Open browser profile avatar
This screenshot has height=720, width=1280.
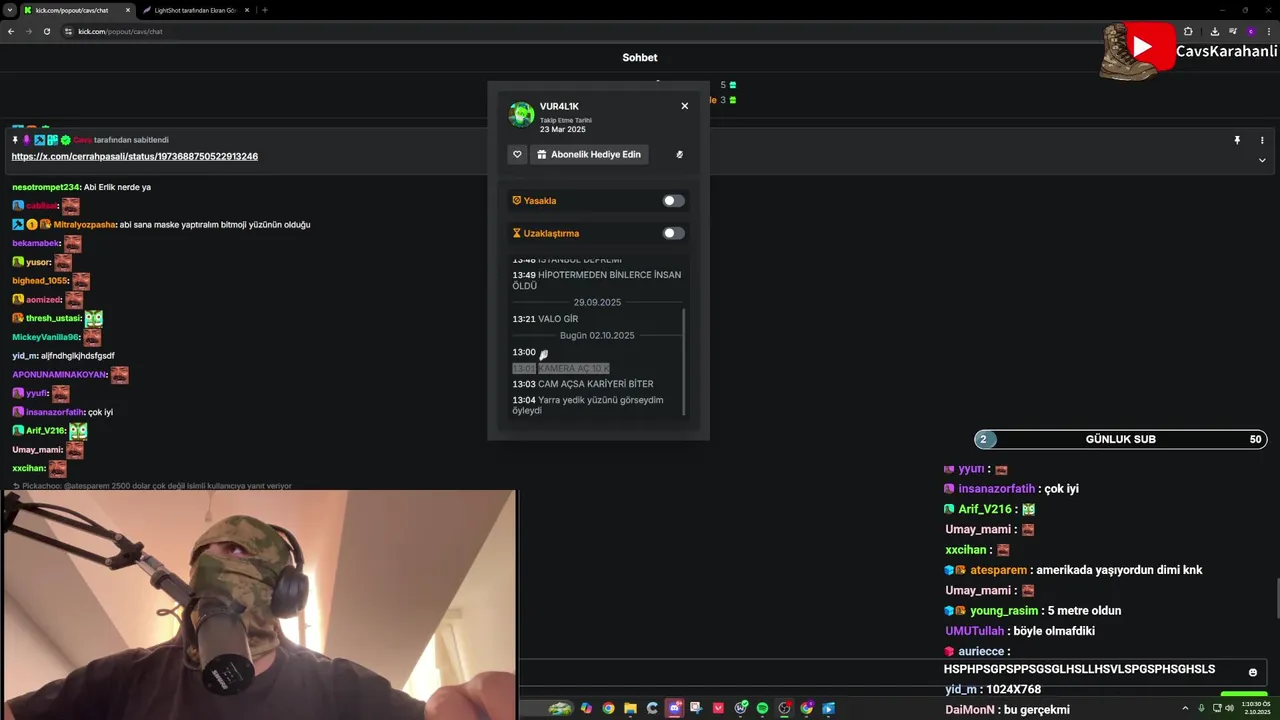point(1250,31)
